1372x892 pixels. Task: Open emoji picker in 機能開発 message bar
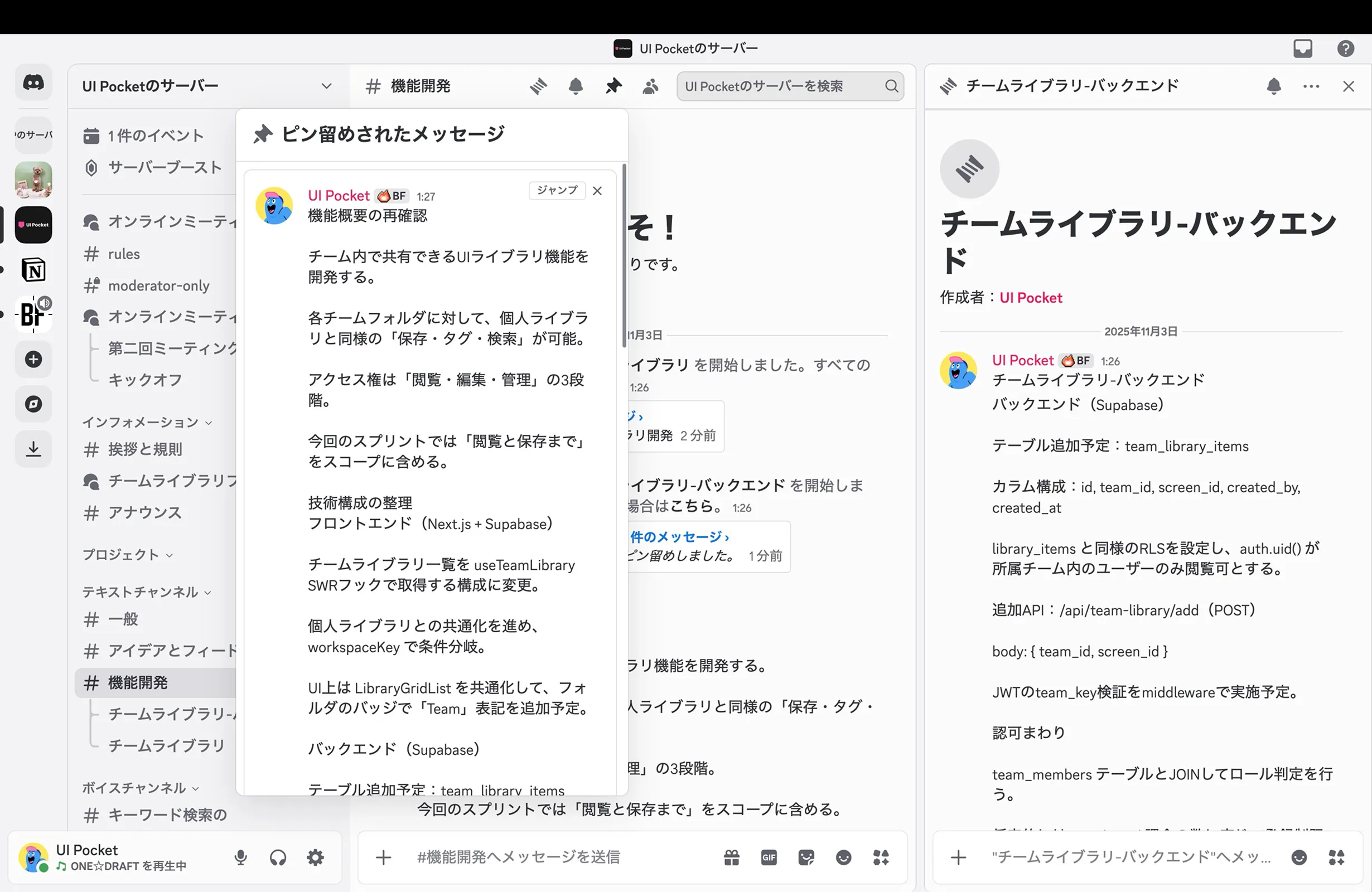click(x=843, y=858)
